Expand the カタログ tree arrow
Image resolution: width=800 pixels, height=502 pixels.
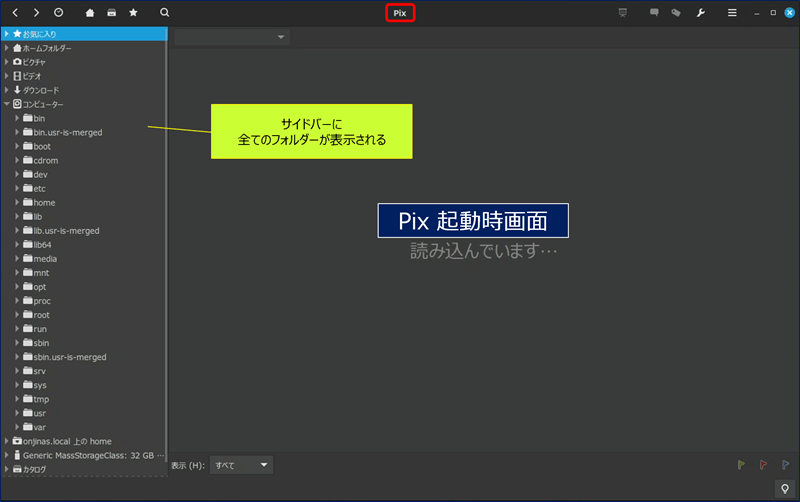click(x=7, y=469)
